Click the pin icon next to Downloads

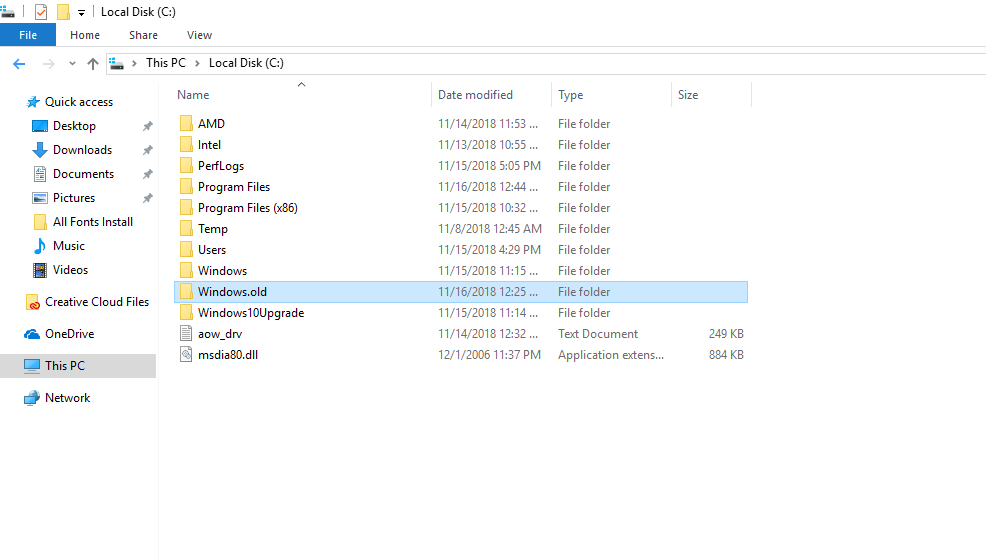pos(148,150)
